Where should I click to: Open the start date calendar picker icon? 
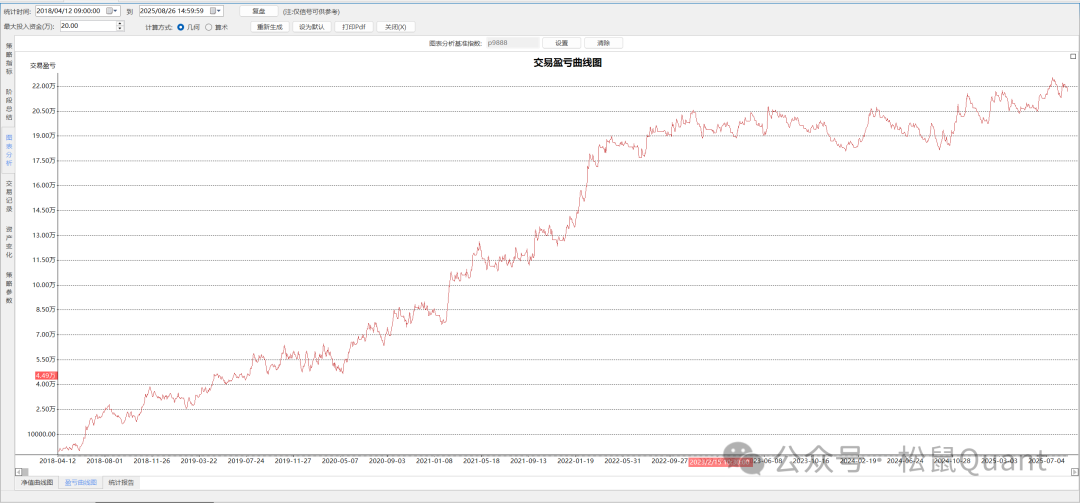point(110,11)
